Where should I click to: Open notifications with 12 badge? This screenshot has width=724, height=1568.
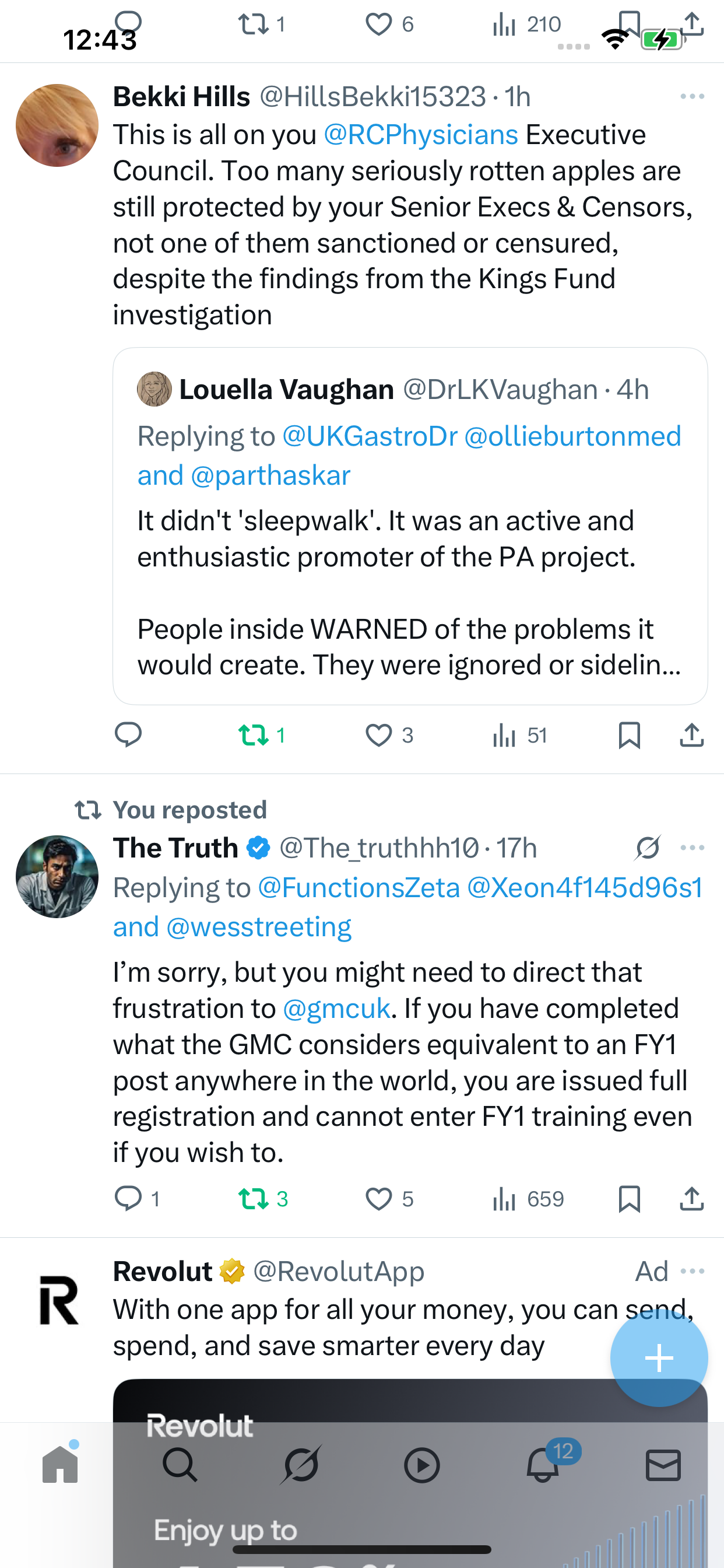coord(543,1465)
